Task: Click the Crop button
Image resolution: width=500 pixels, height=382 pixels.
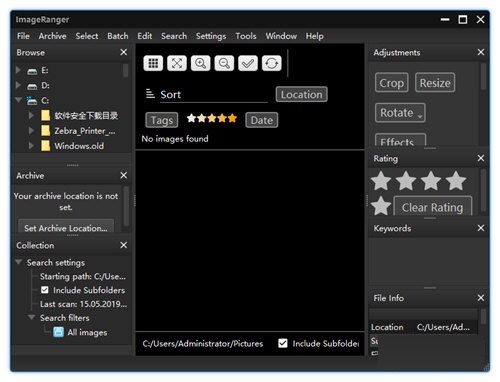Action: (x=392, y=82)
